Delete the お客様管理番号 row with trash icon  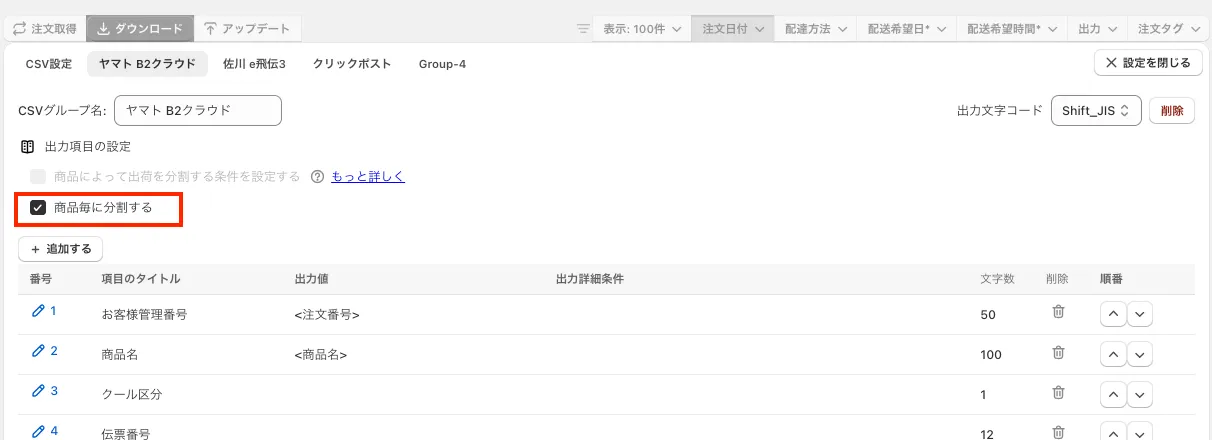(1058, 312)
